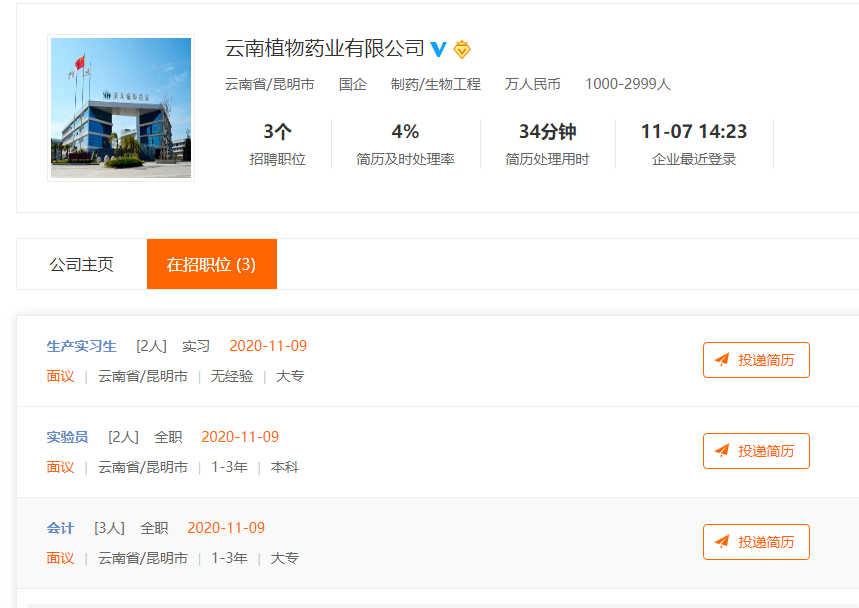859x608 pixels.
Task: Click the 3个 招聘职位 statistic
Action: pos(277,144)
